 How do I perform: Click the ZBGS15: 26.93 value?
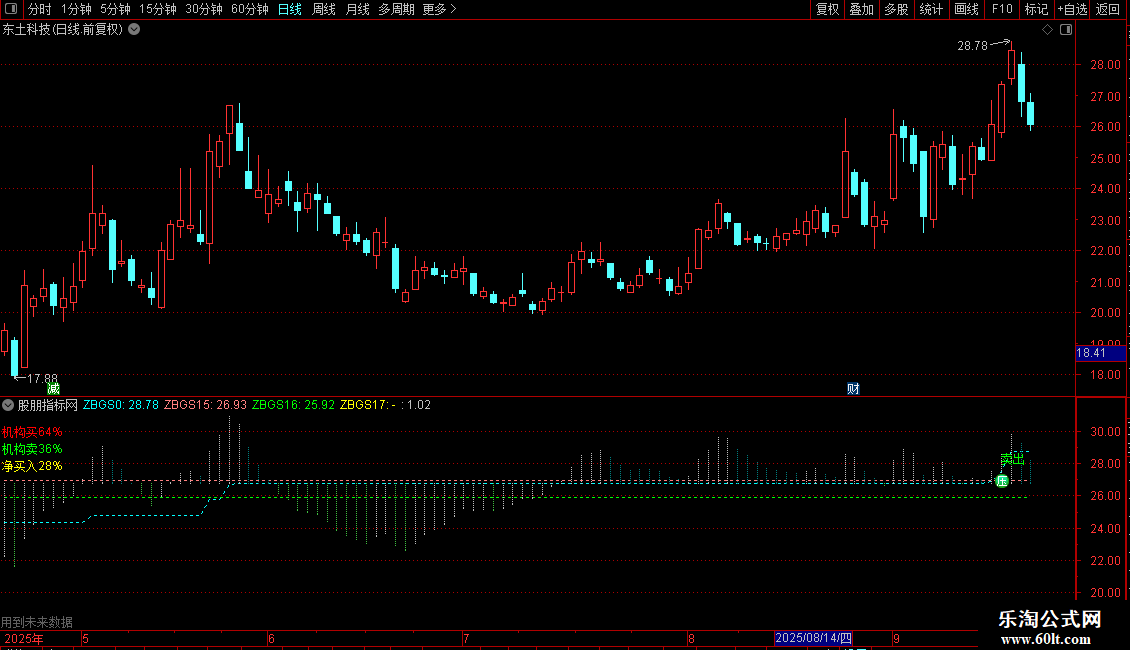pos(205,405)
